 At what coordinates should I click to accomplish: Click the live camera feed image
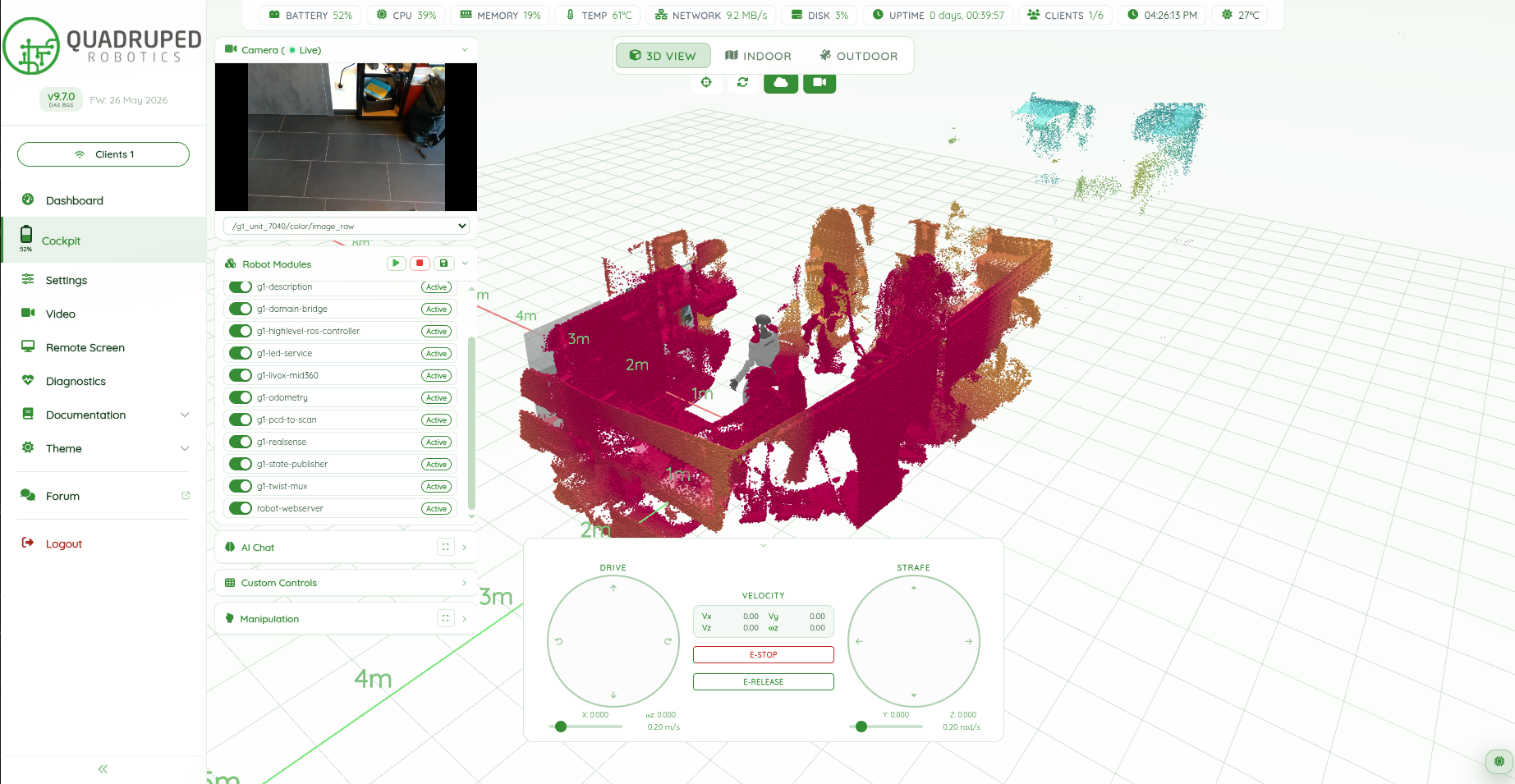(x=346, y=137)
